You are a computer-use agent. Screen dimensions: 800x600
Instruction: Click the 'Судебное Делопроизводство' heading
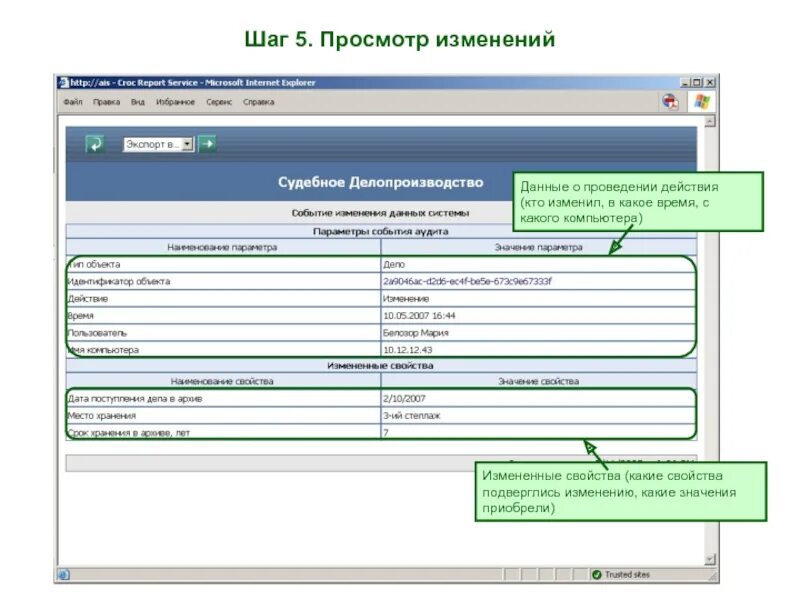(381, 182)
